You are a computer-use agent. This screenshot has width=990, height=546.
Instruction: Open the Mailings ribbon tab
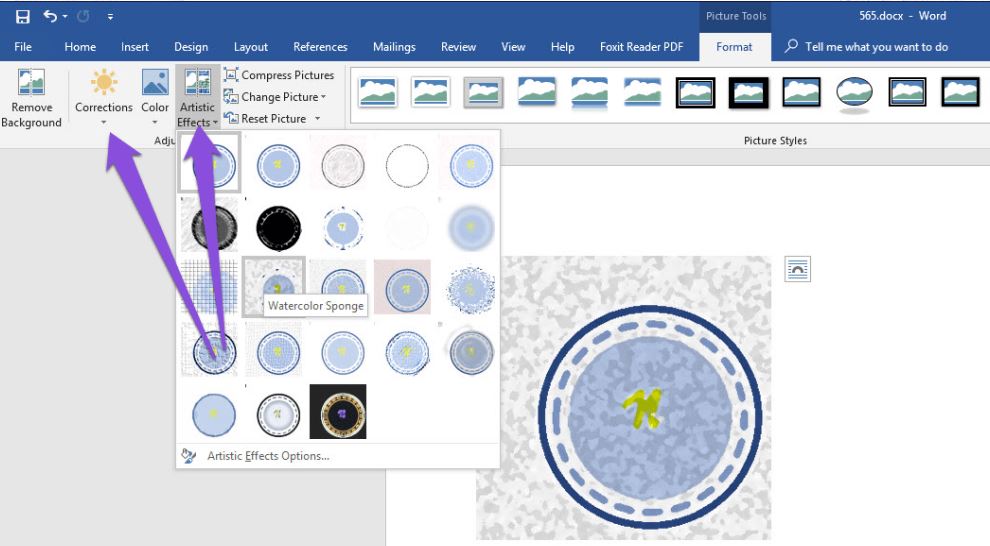(394, 47)
